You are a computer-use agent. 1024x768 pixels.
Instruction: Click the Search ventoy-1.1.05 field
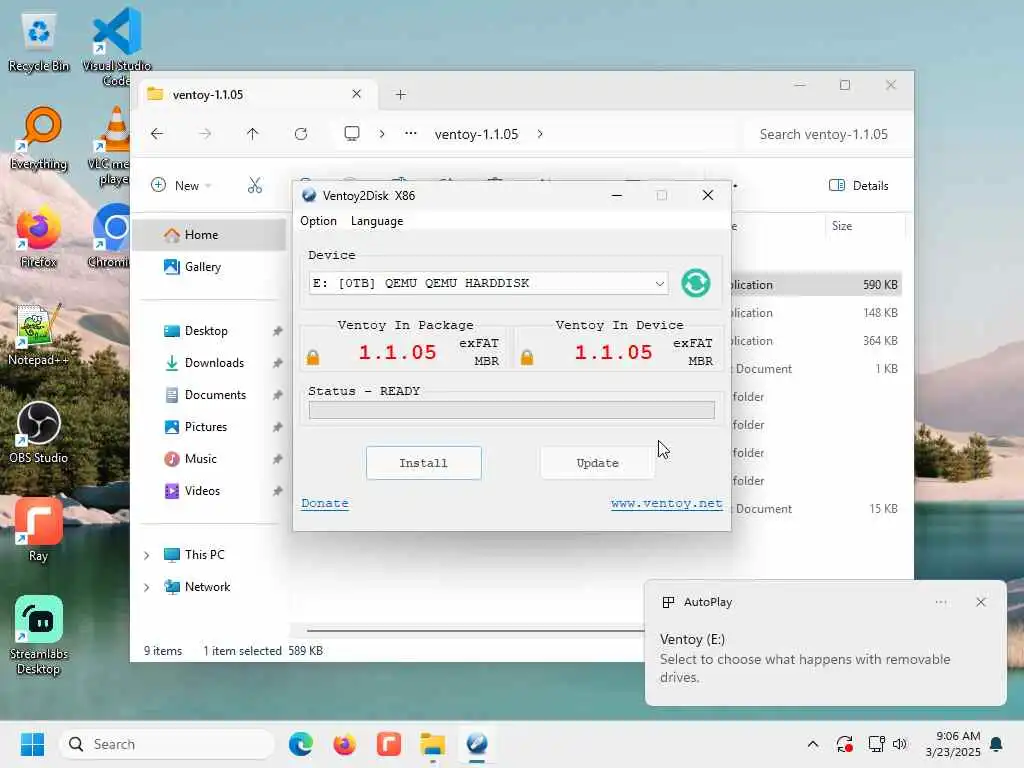[827, 135]
